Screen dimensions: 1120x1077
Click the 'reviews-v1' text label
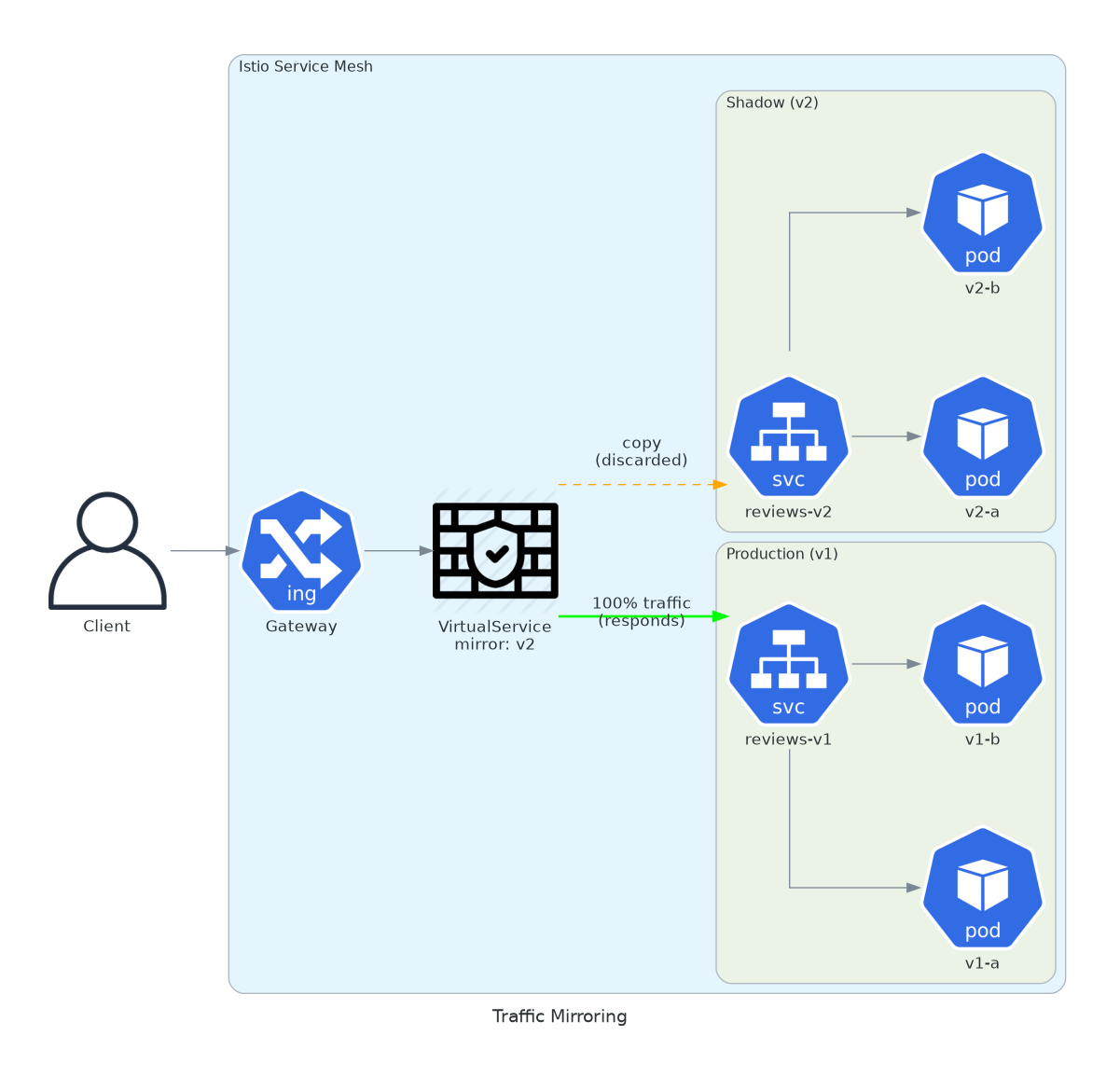tap(789, 739)
